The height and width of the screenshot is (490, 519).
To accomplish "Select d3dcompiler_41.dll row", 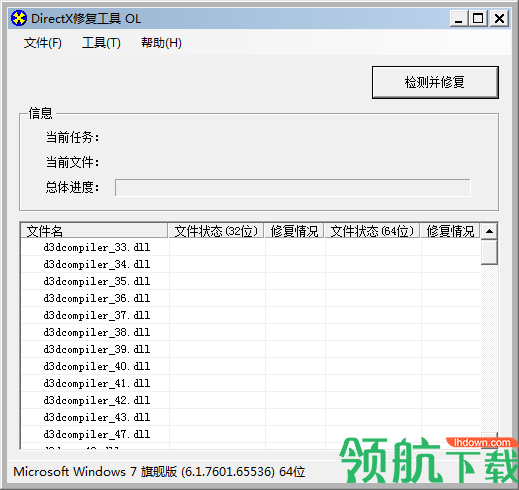I will click(x=251, y=383).
